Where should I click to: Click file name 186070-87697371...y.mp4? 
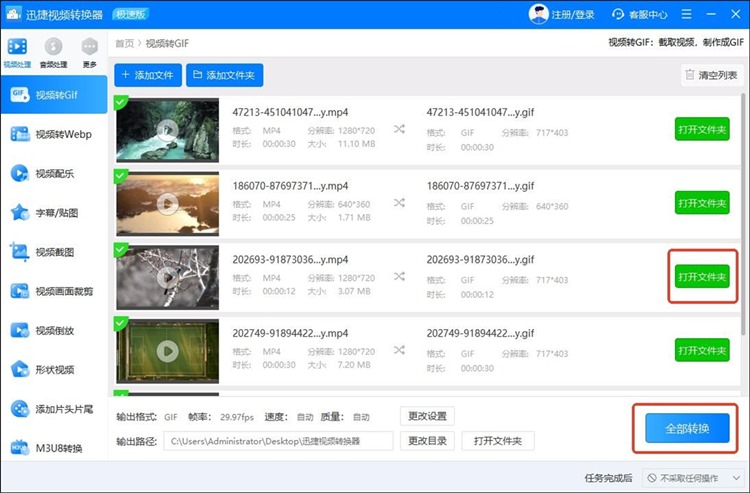pyautogui.click(x=290, y=186)
